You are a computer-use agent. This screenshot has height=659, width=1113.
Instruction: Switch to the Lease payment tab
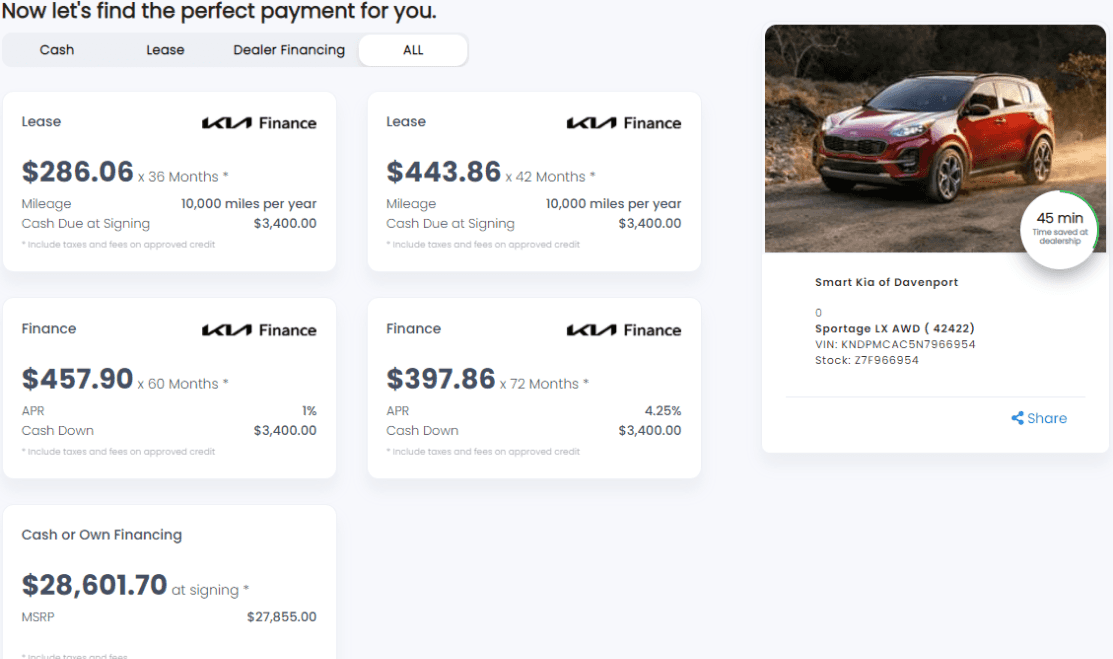(x=165, y=50)
